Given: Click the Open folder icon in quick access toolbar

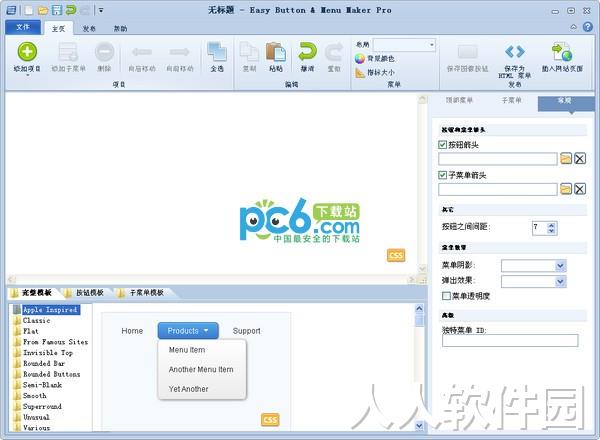Looking at the screenshot, I should pyautogui.click(x=43, y=10).
